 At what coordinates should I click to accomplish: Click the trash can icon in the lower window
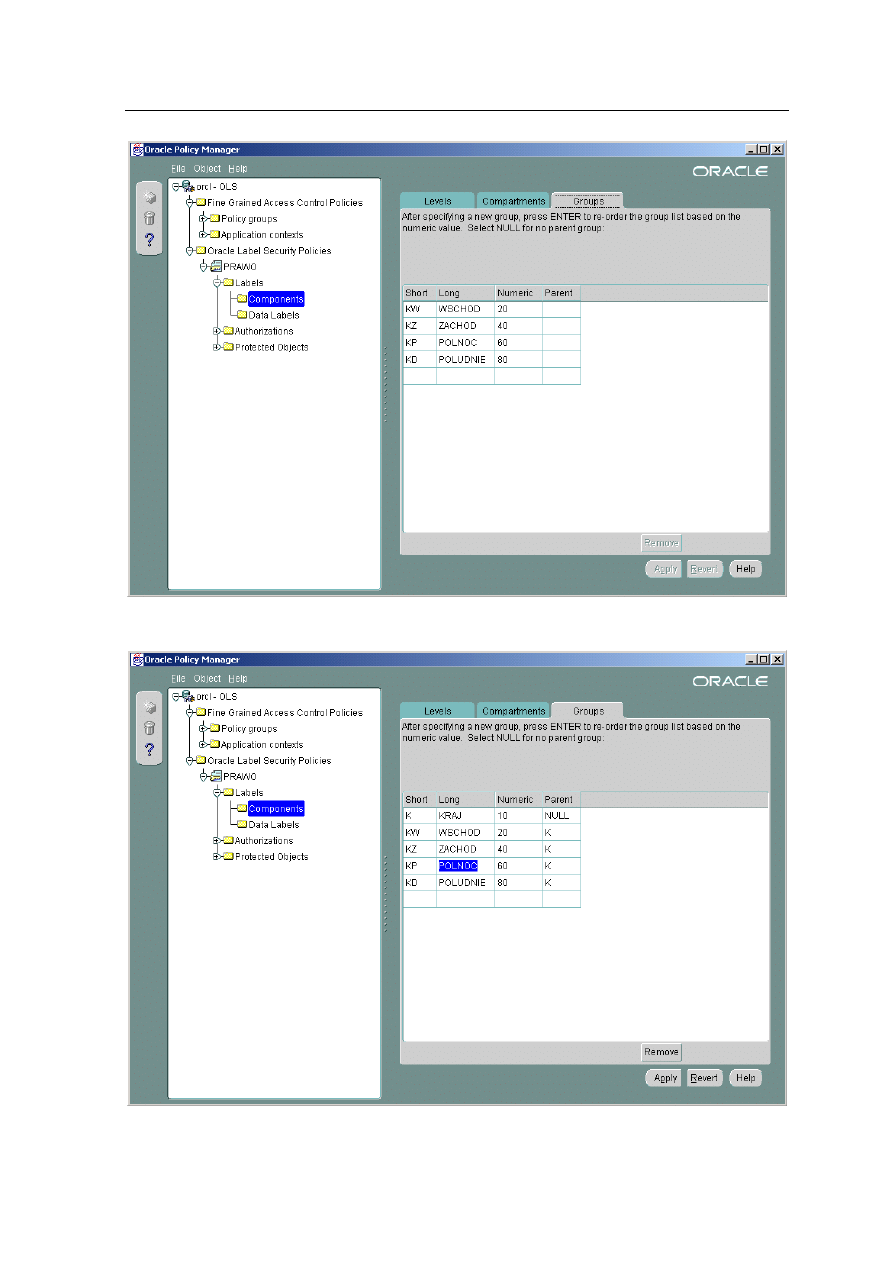click(x=150, y=728)
